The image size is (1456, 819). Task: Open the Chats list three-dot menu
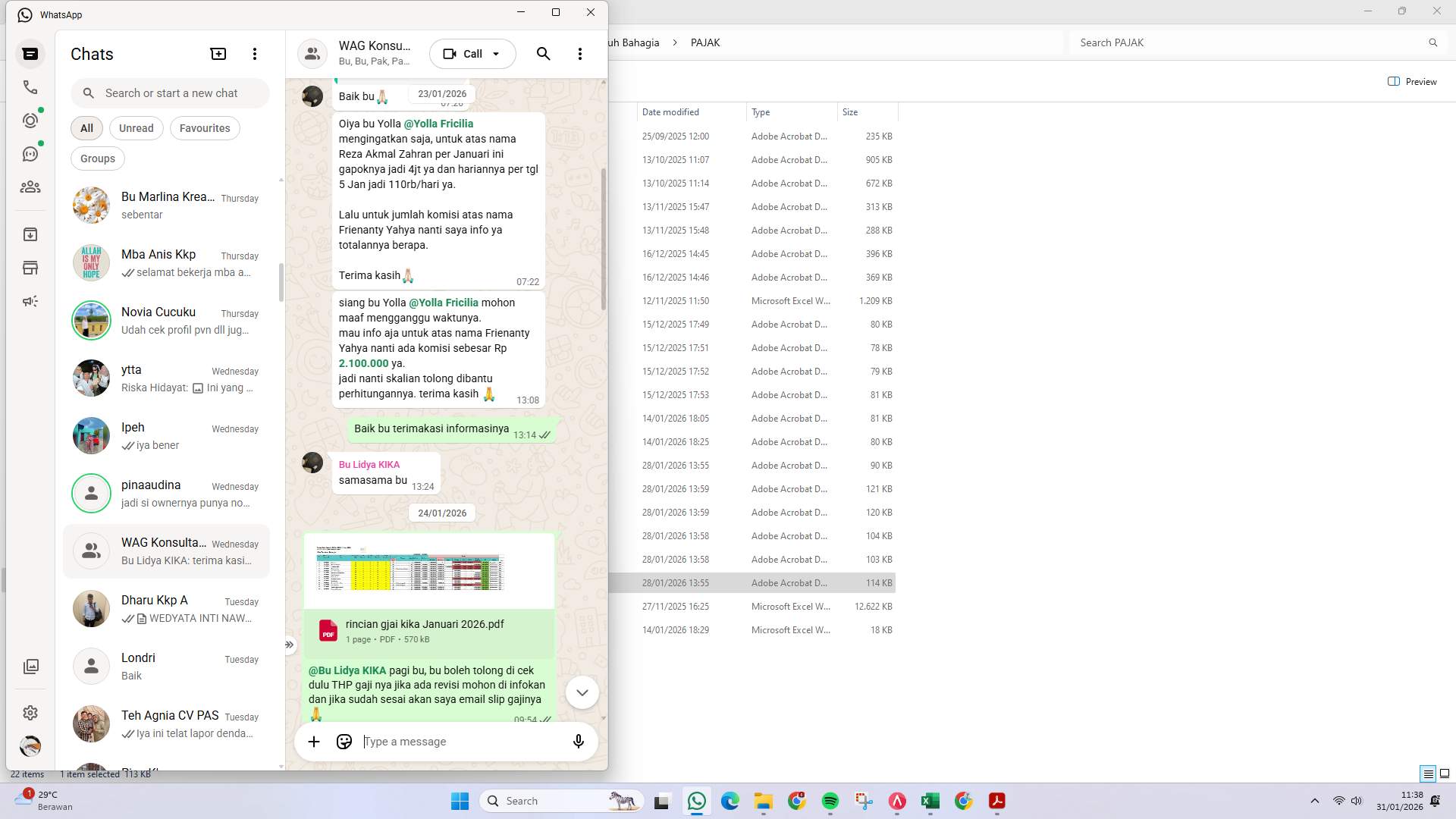(x=254, y=54)
